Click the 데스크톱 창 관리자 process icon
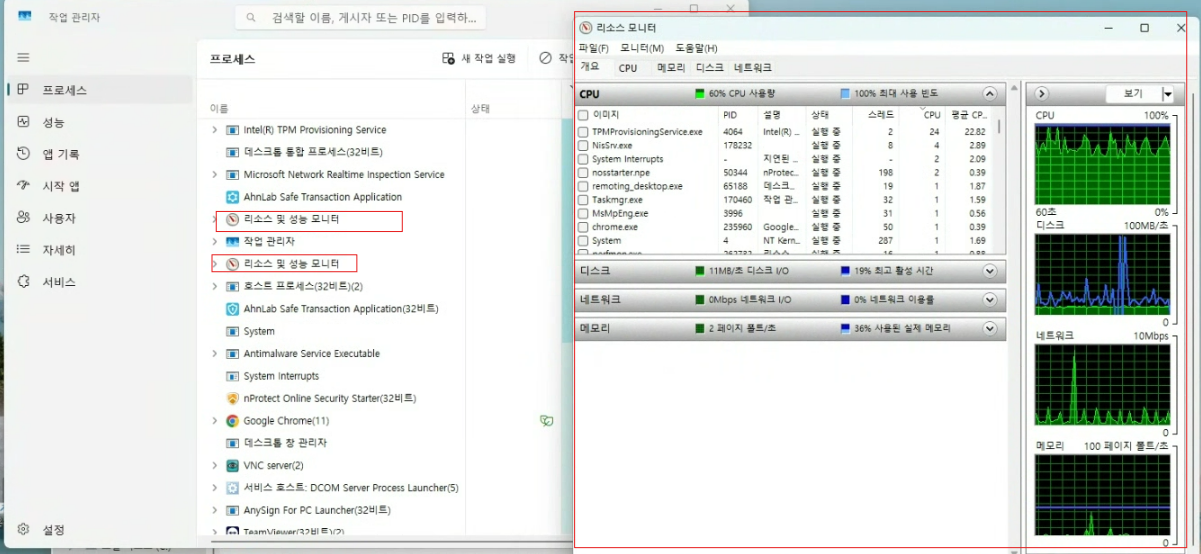Image resolution: width=1201 pixels, height=554 pixels. tap(233, 443)
